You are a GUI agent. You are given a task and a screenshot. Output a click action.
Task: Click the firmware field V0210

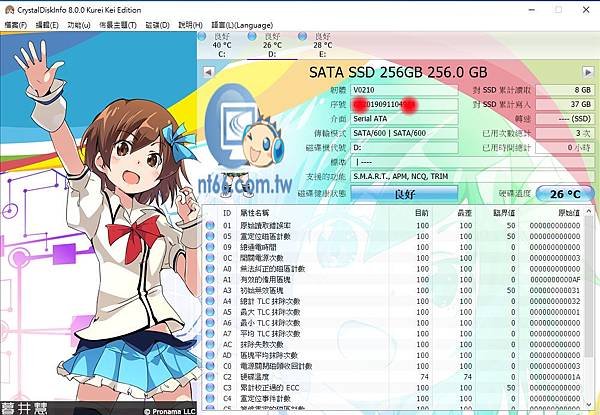pyautogui.click(x=404, y=90)
